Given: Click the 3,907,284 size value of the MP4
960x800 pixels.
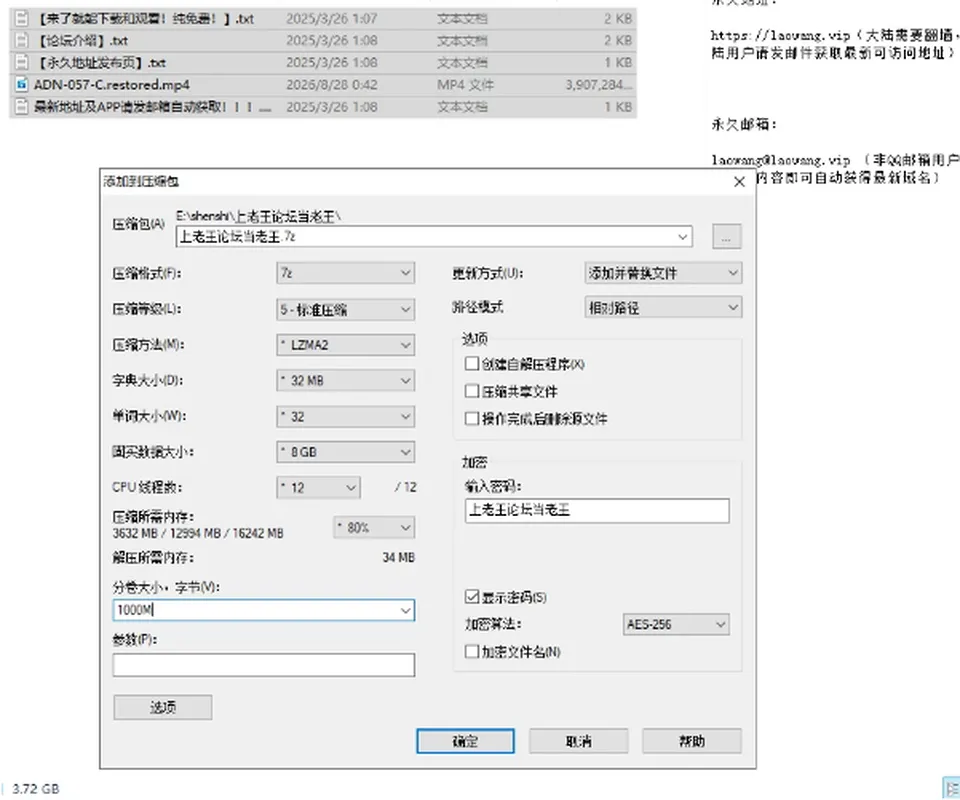Looking at the screenshot, I should tap(598, 84).
